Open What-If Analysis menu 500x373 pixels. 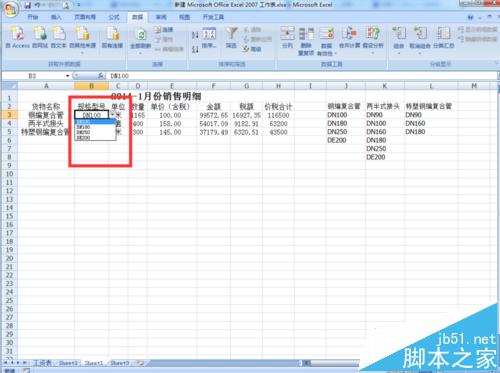[x=373, y=39]
